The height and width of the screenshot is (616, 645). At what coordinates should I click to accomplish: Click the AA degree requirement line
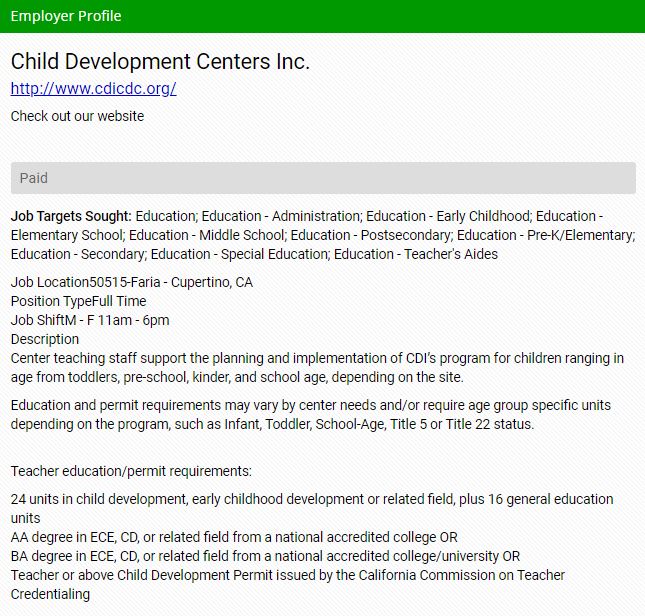click(x=234, y=537)
